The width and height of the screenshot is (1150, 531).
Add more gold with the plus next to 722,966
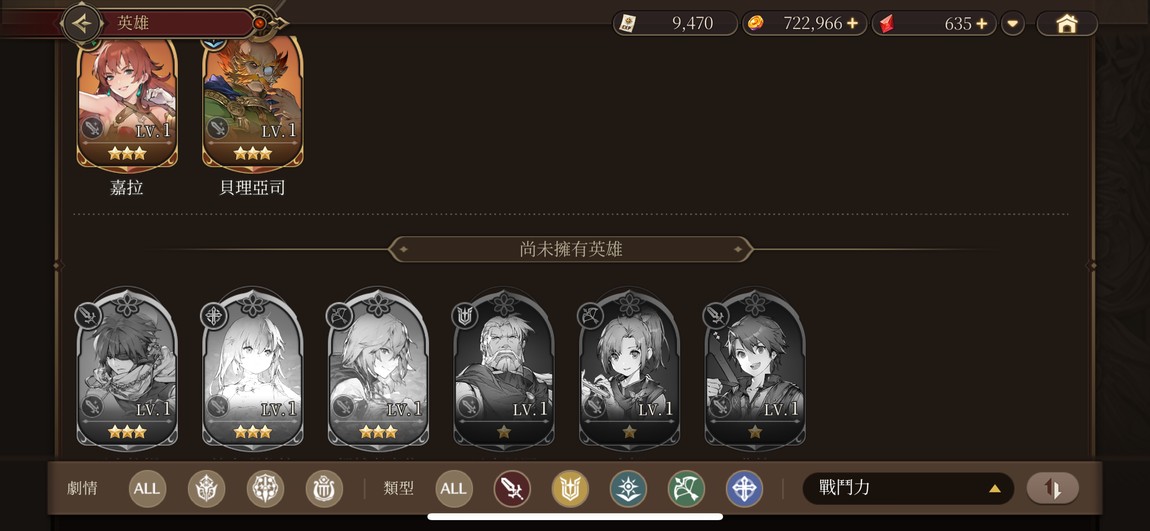852,23
